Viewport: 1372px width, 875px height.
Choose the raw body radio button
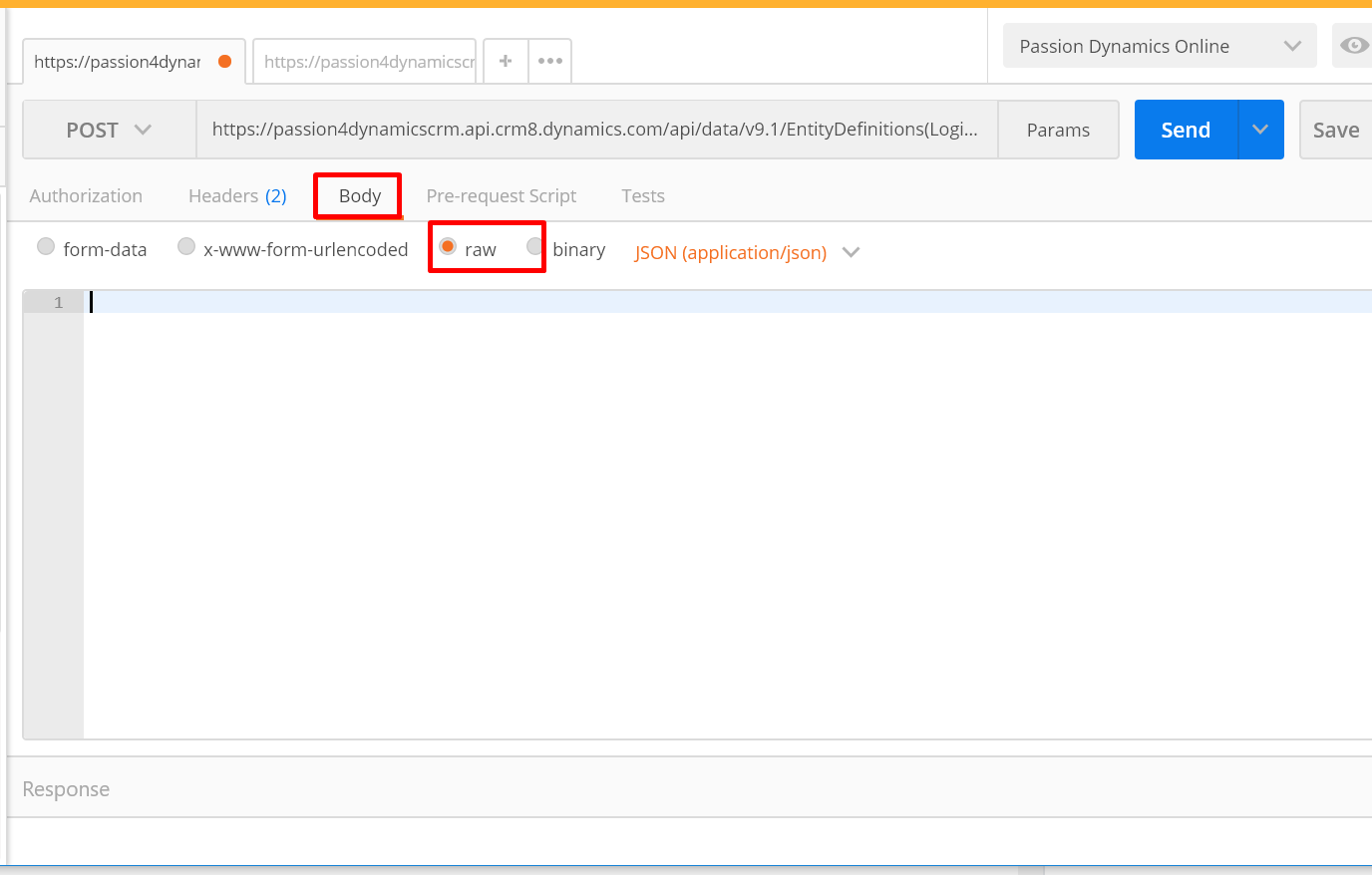click(448, 246)
